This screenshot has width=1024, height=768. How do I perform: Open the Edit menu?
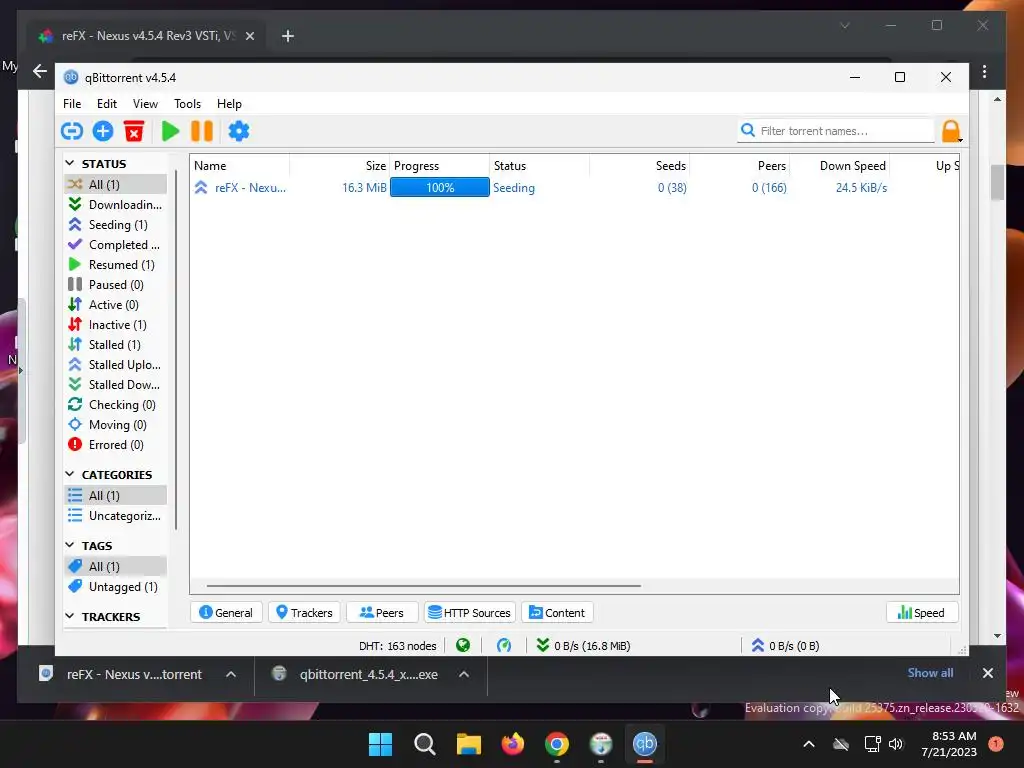[107, 104]
